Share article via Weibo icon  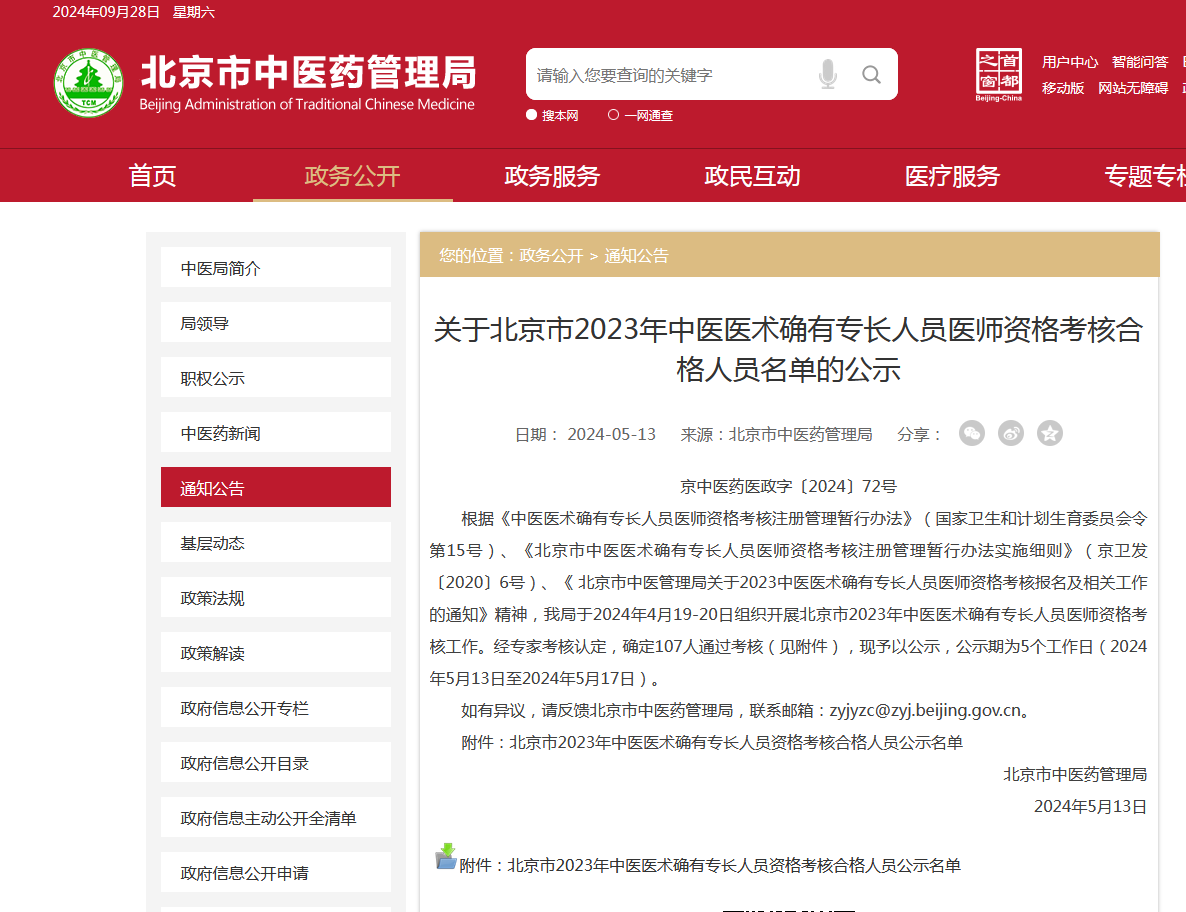coord(1010,433)
